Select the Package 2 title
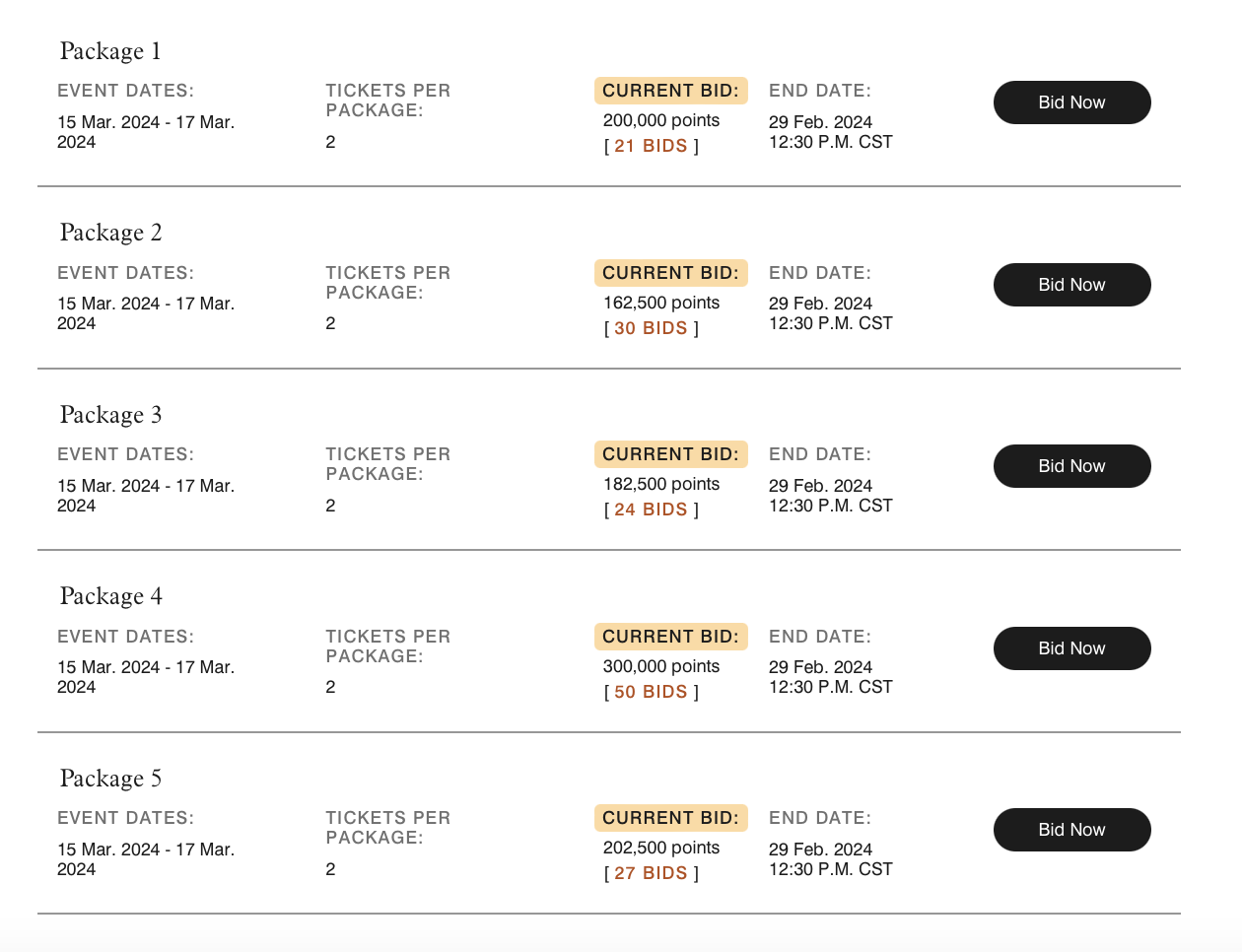 (109, 233)
